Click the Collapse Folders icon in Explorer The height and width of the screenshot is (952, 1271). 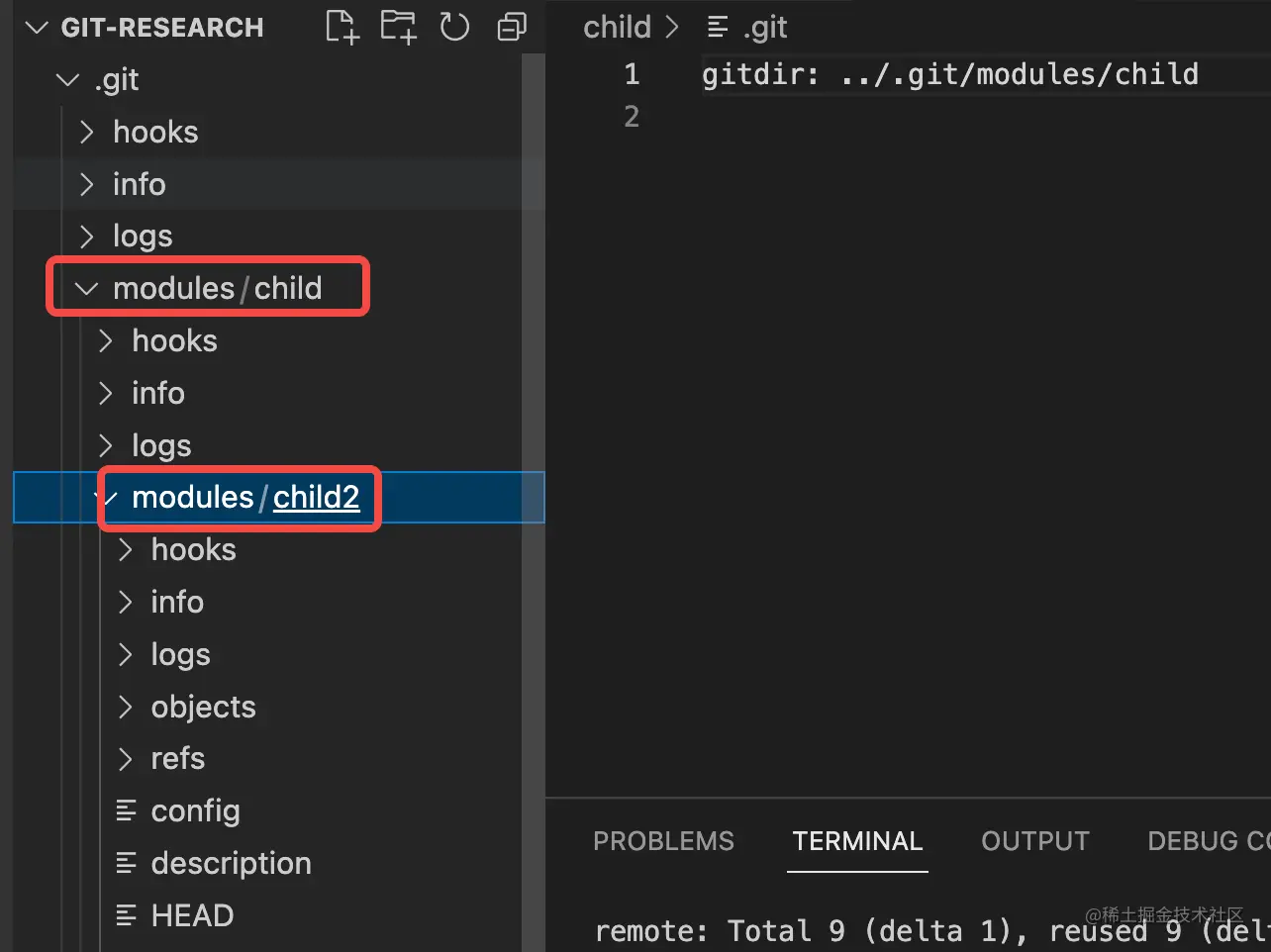[x=511, y=27]
